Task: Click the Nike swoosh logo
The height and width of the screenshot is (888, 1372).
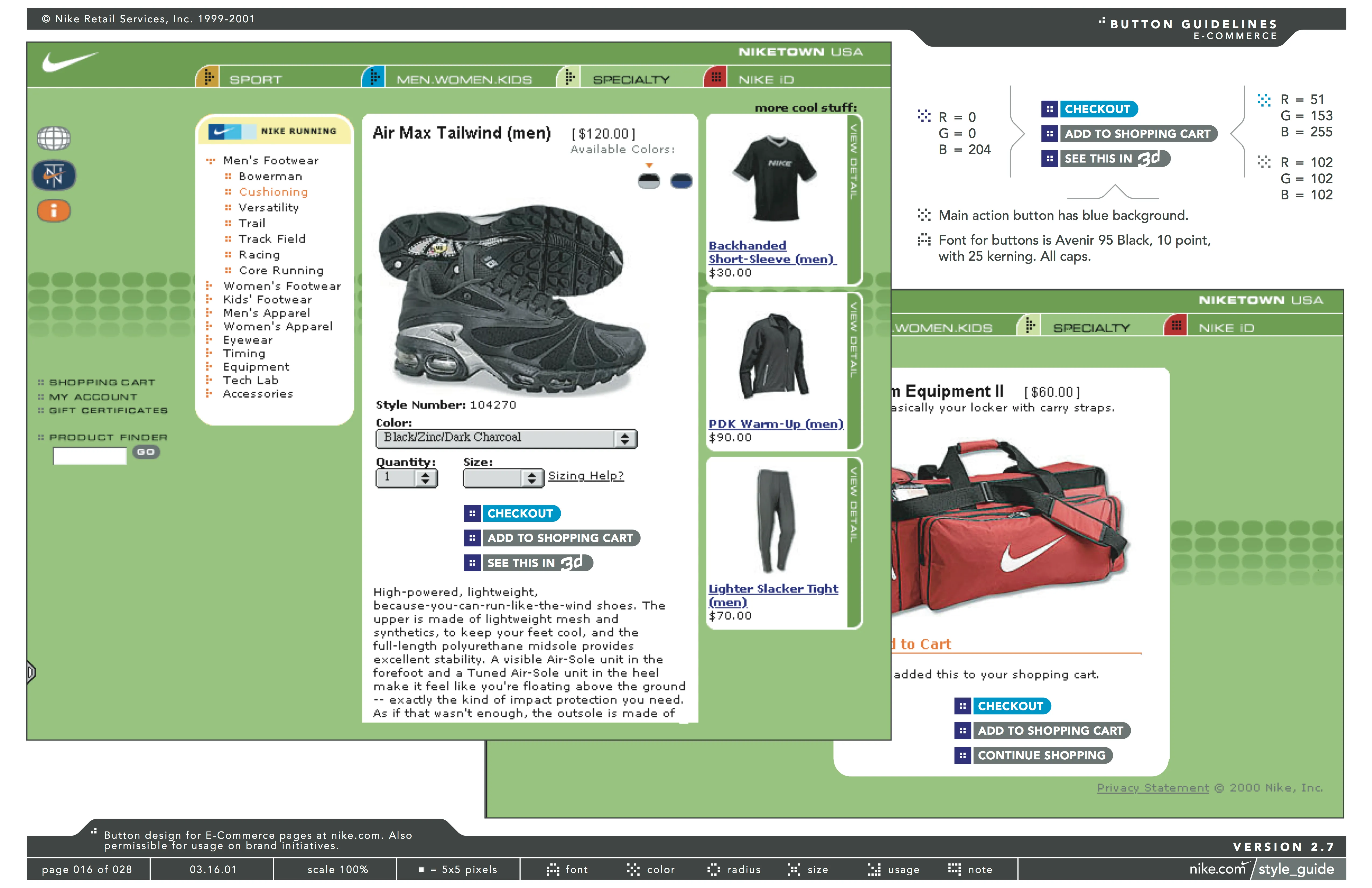Action: [x=70, y=62]
